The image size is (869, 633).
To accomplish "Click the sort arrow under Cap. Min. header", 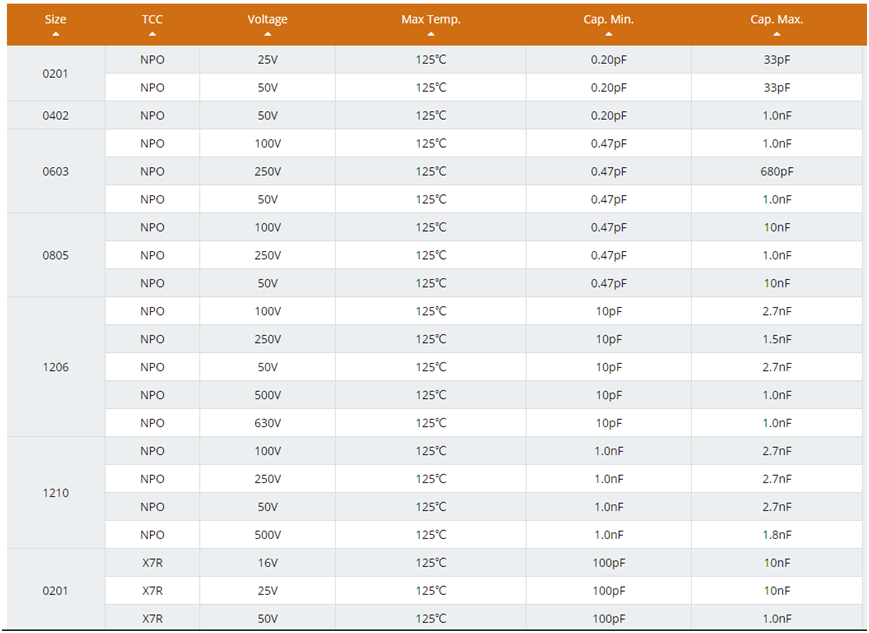I will click(x=608, y=34).
